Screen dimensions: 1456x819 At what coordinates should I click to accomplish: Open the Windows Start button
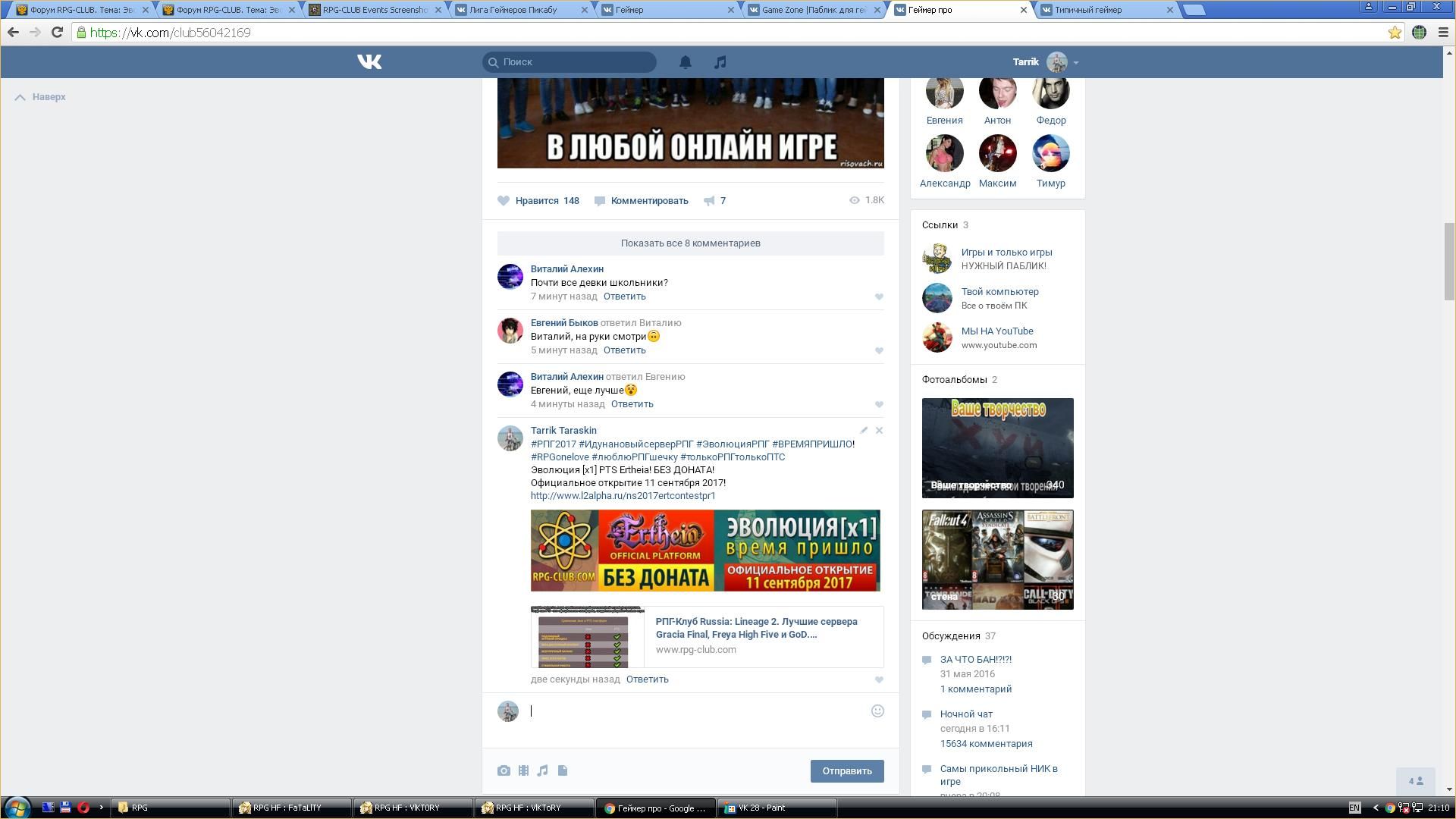point(17,808)
